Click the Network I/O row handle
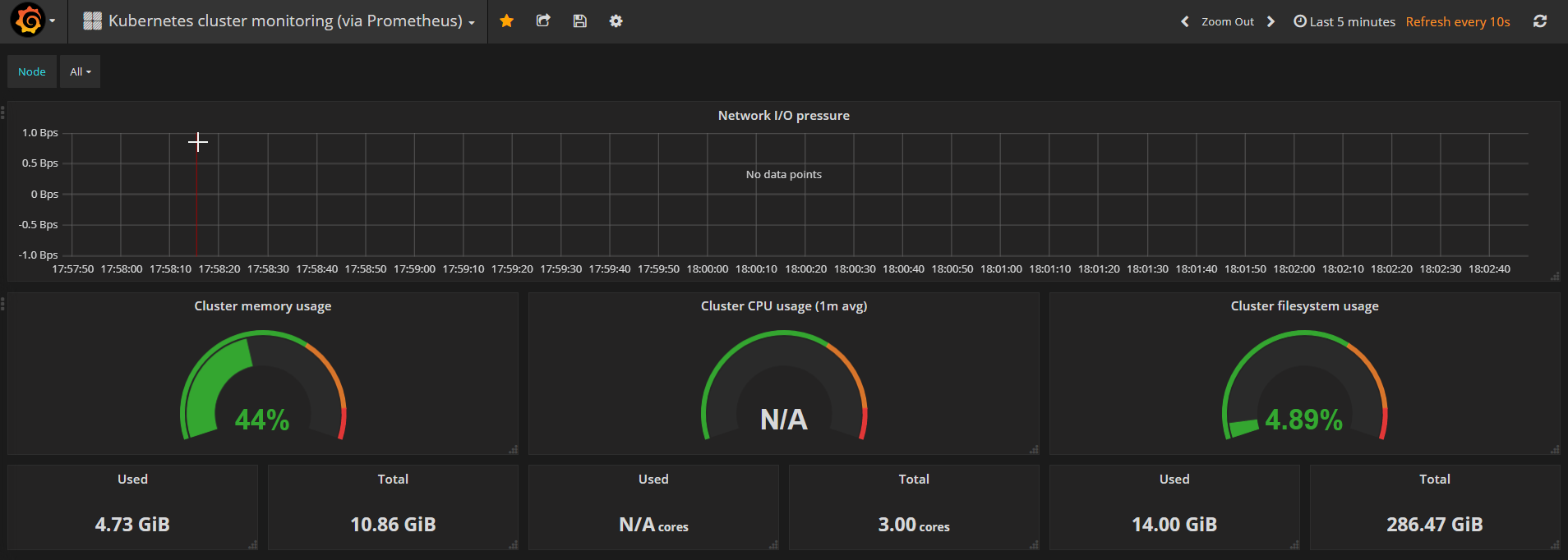The image size is (1568, 560). (3, 112)
